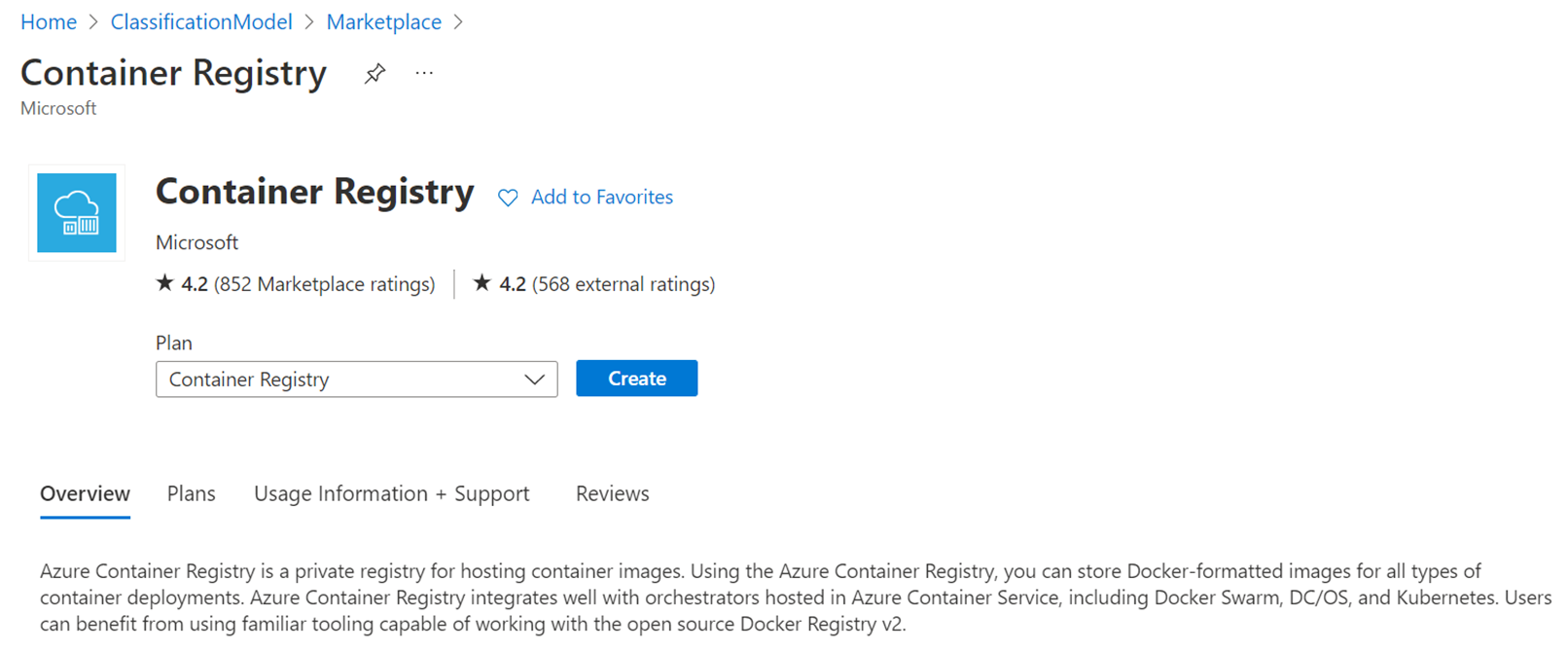Screen dimensions: 1568x652
Task: Select the Add to Favorites link text
Action: [601, 198]
